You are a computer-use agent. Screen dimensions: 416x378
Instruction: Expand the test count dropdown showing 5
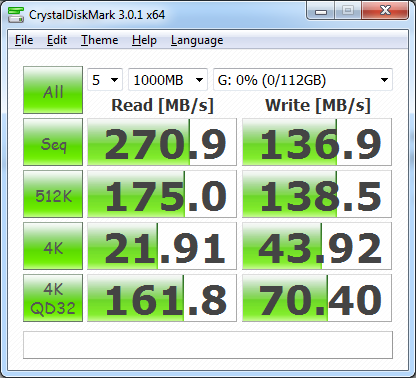(x=105, y=80)
